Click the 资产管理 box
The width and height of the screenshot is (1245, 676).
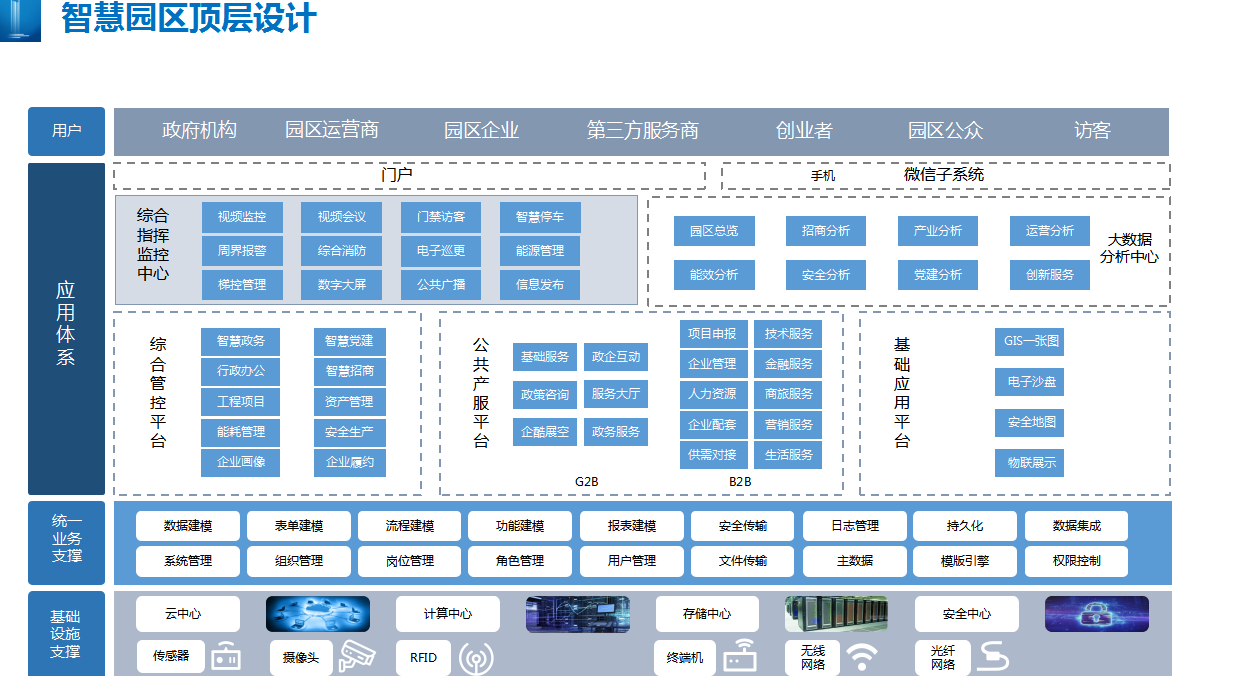(x=349, y=402)
